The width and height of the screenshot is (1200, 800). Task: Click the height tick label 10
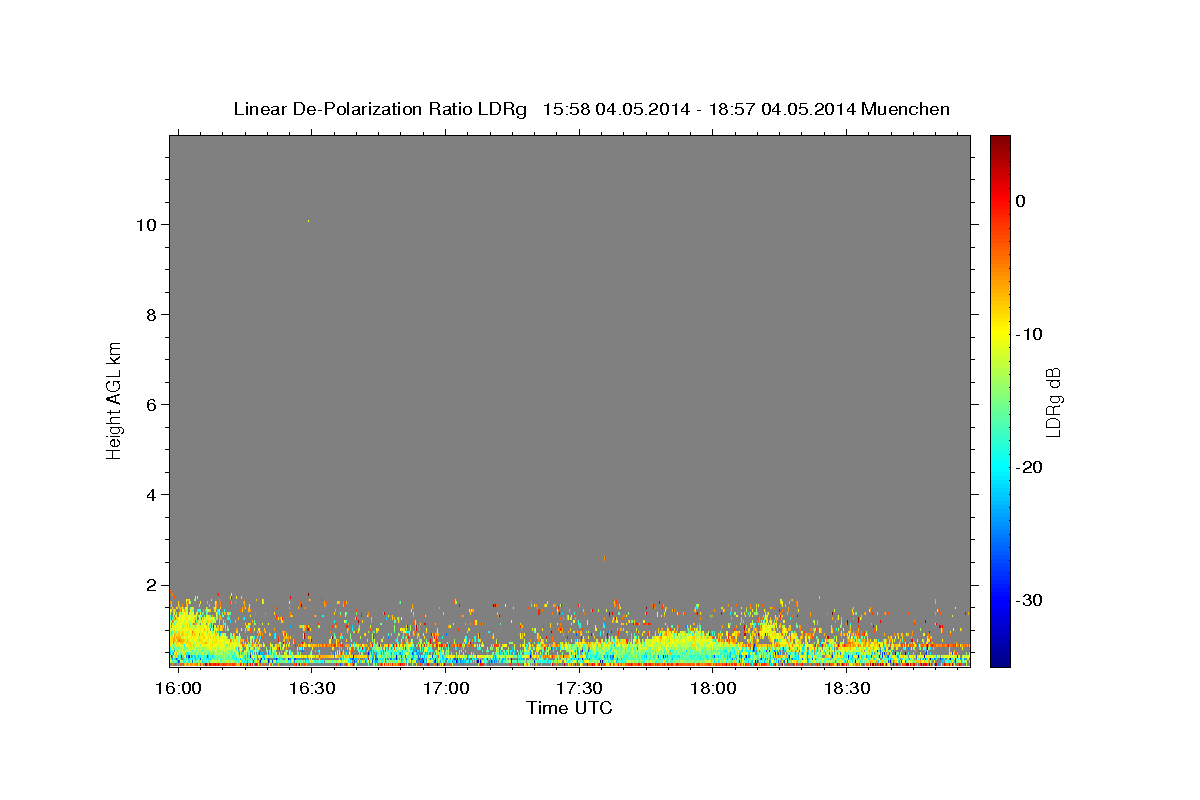(x=149, y=224)
